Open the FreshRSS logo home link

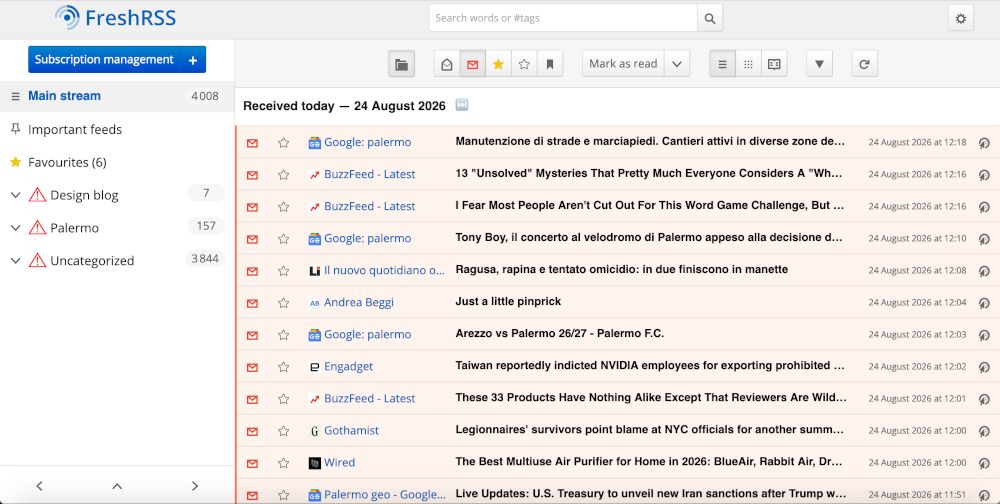tap(115, 18)
